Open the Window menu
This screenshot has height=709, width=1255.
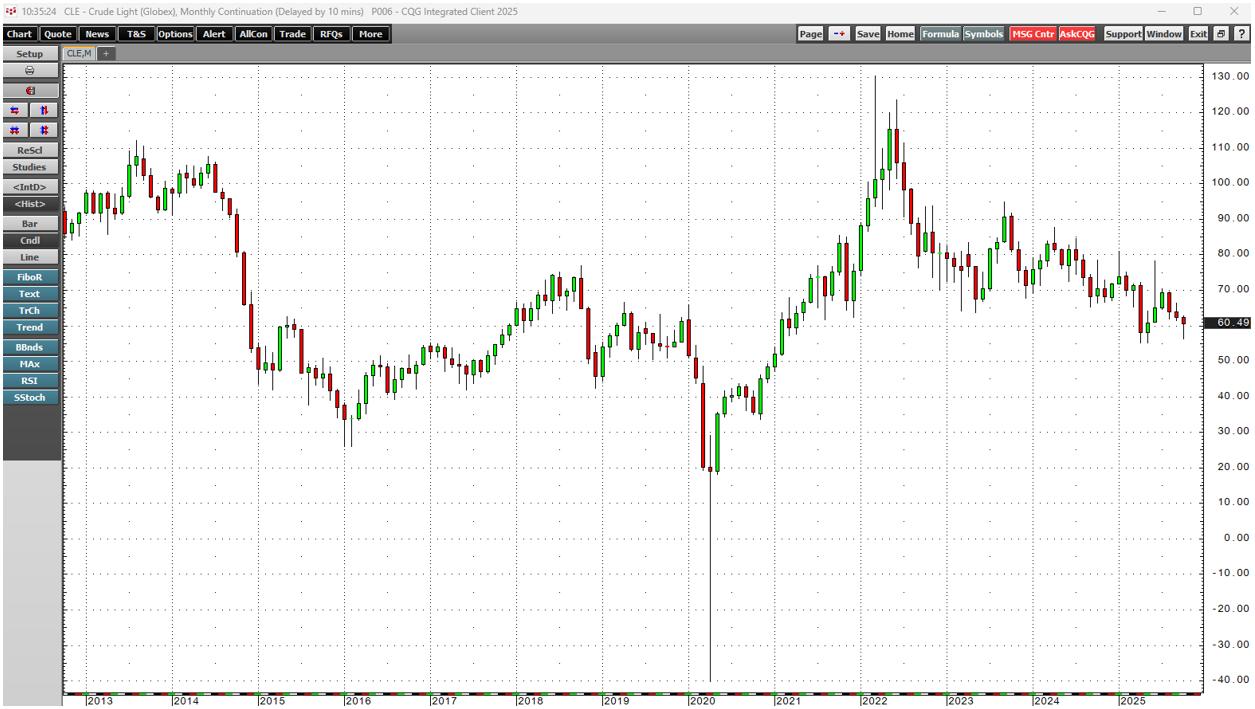click(1164, 34)
